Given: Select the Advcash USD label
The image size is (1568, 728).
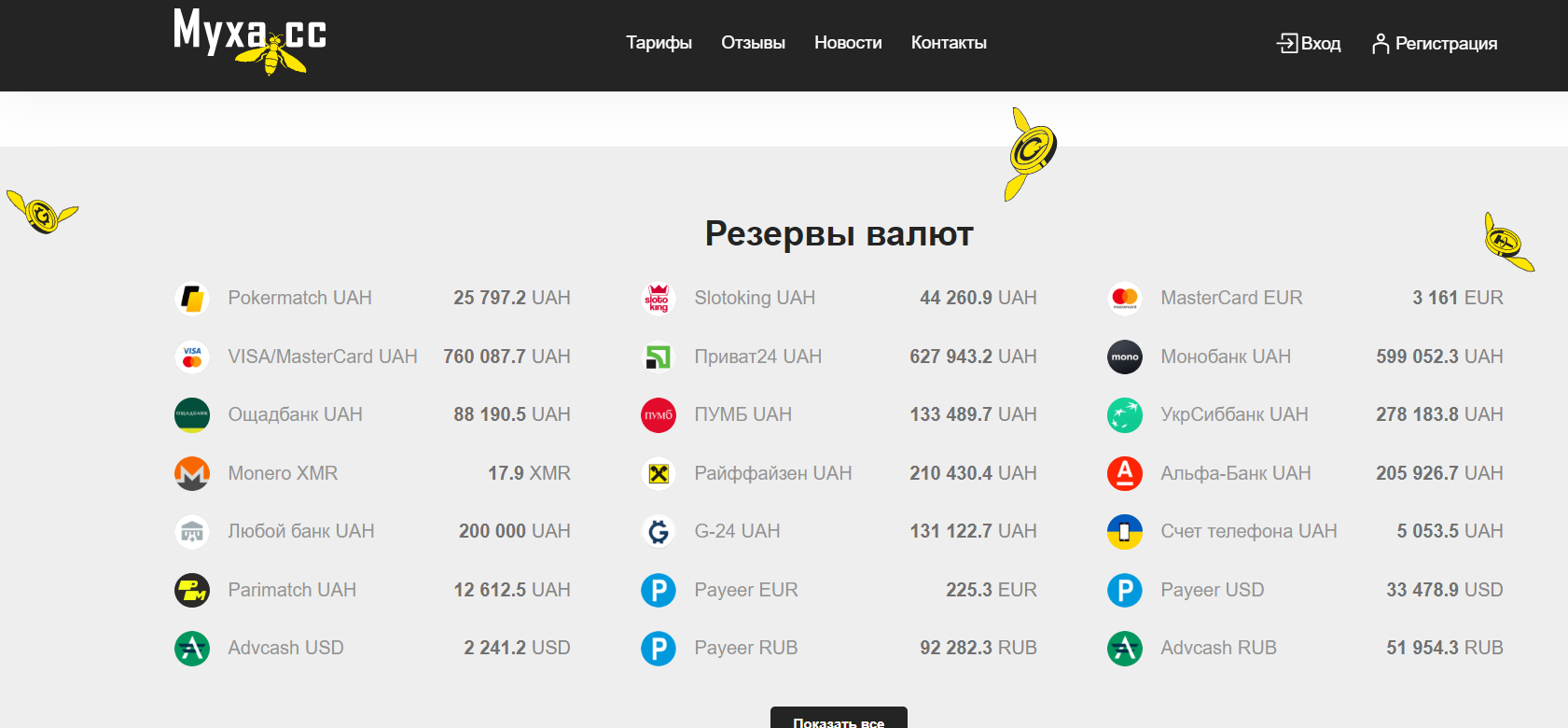Looking at the screenshot, I should pyautogui.click(x=285, y=648).
